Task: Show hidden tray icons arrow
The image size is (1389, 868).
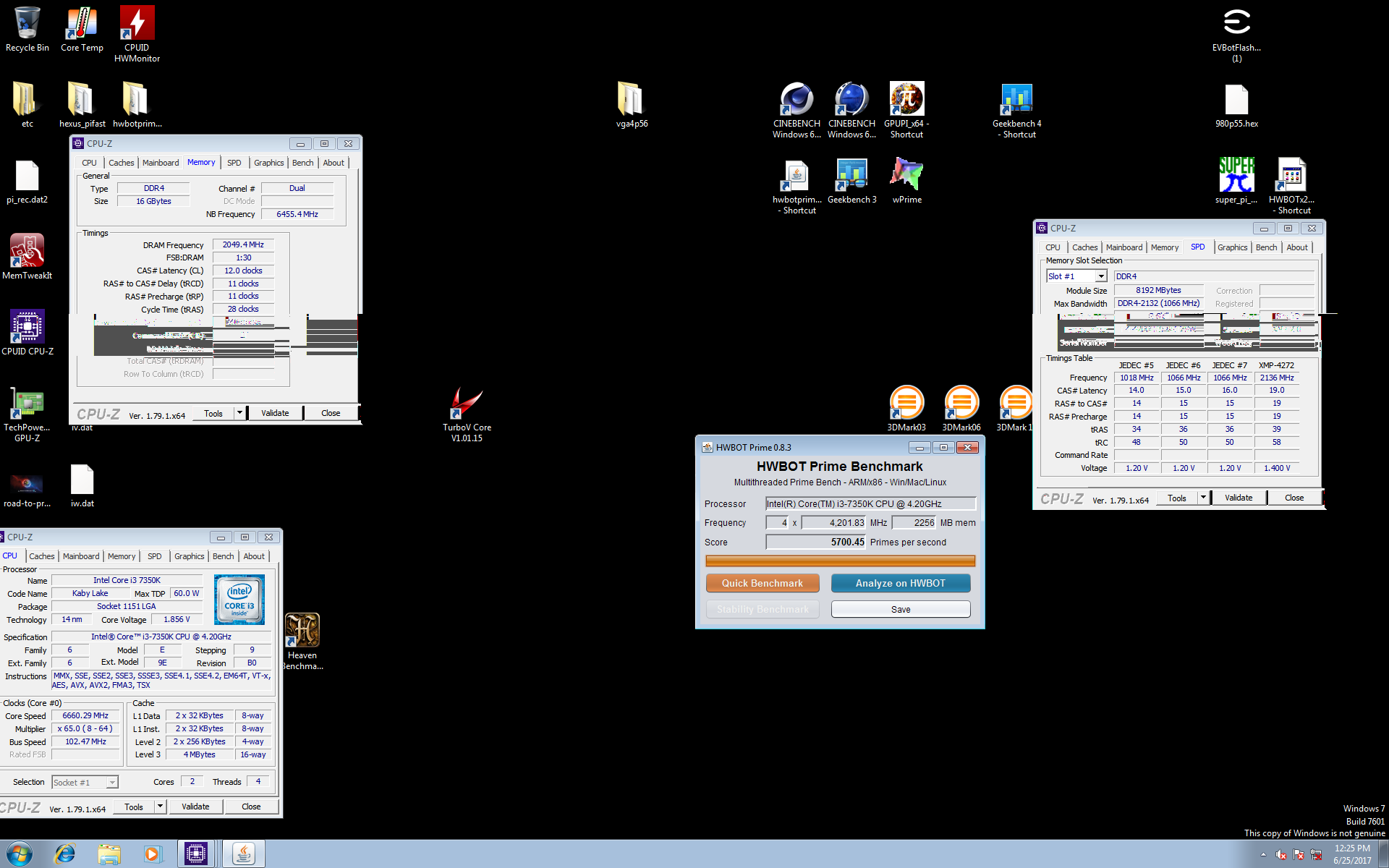Action: pos(1263,855)
